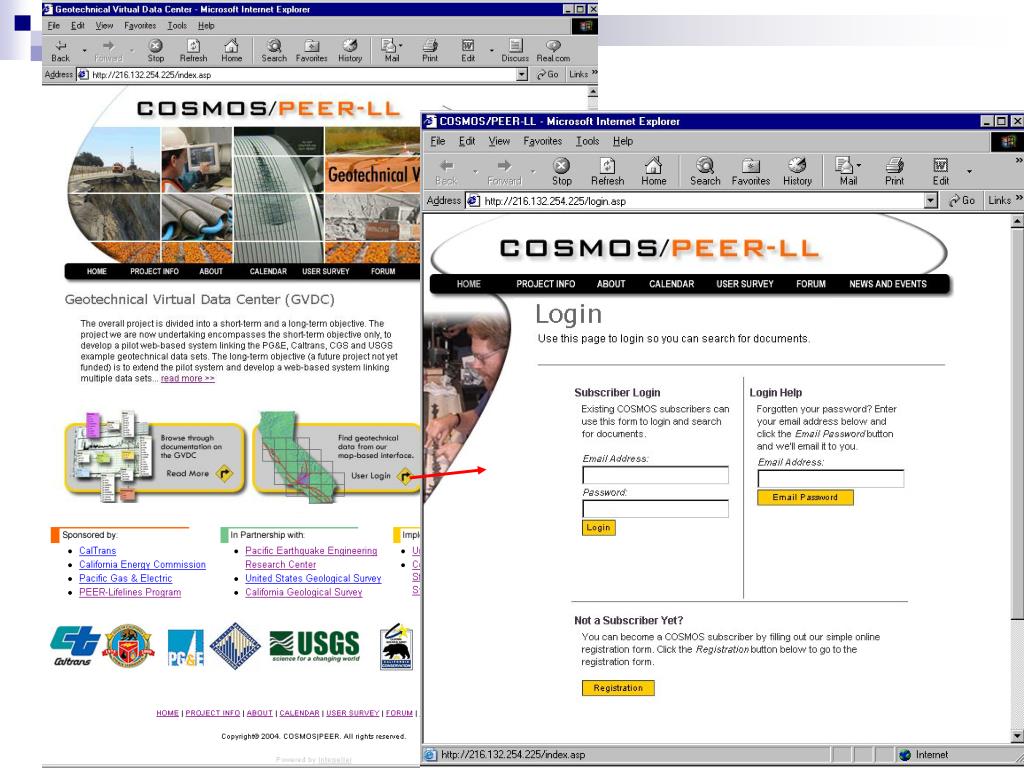The width and height of the screenshot is (1024, 768).
Task: Click yellow Login button
Action: click(x=598, y=528)
